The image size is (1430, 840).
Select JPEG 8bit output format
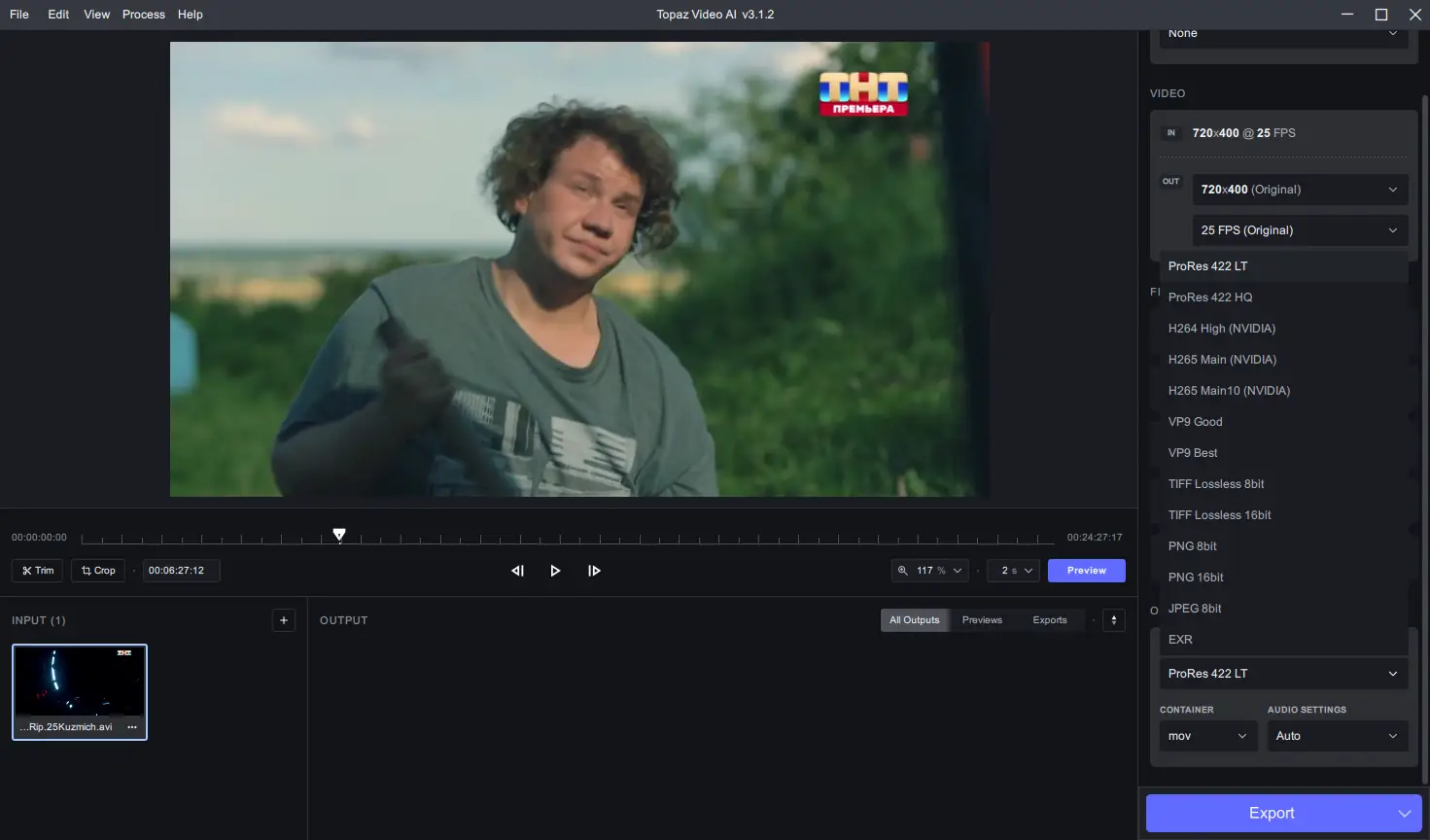1283,609
